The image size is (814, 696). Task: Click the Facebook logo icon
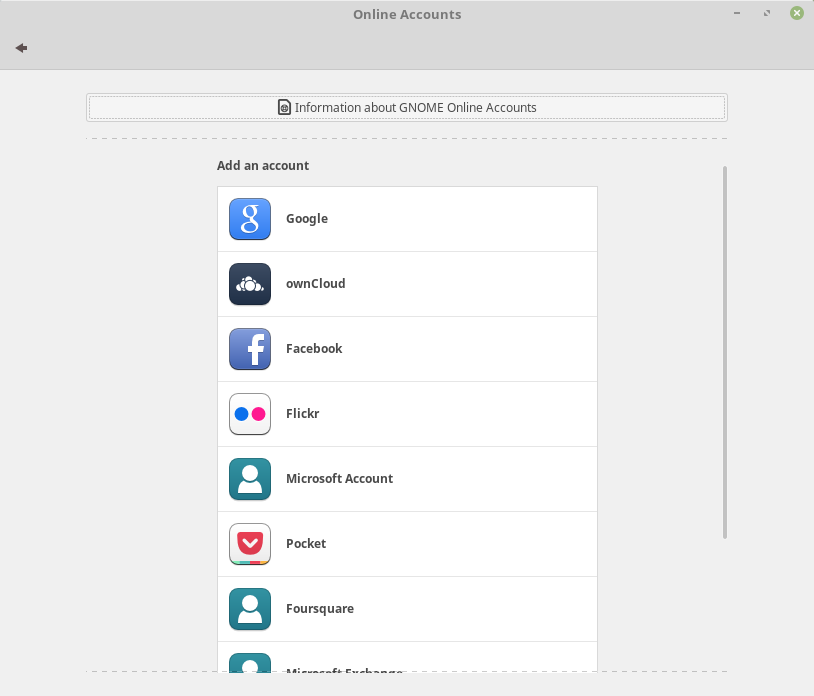pos(250,349)
